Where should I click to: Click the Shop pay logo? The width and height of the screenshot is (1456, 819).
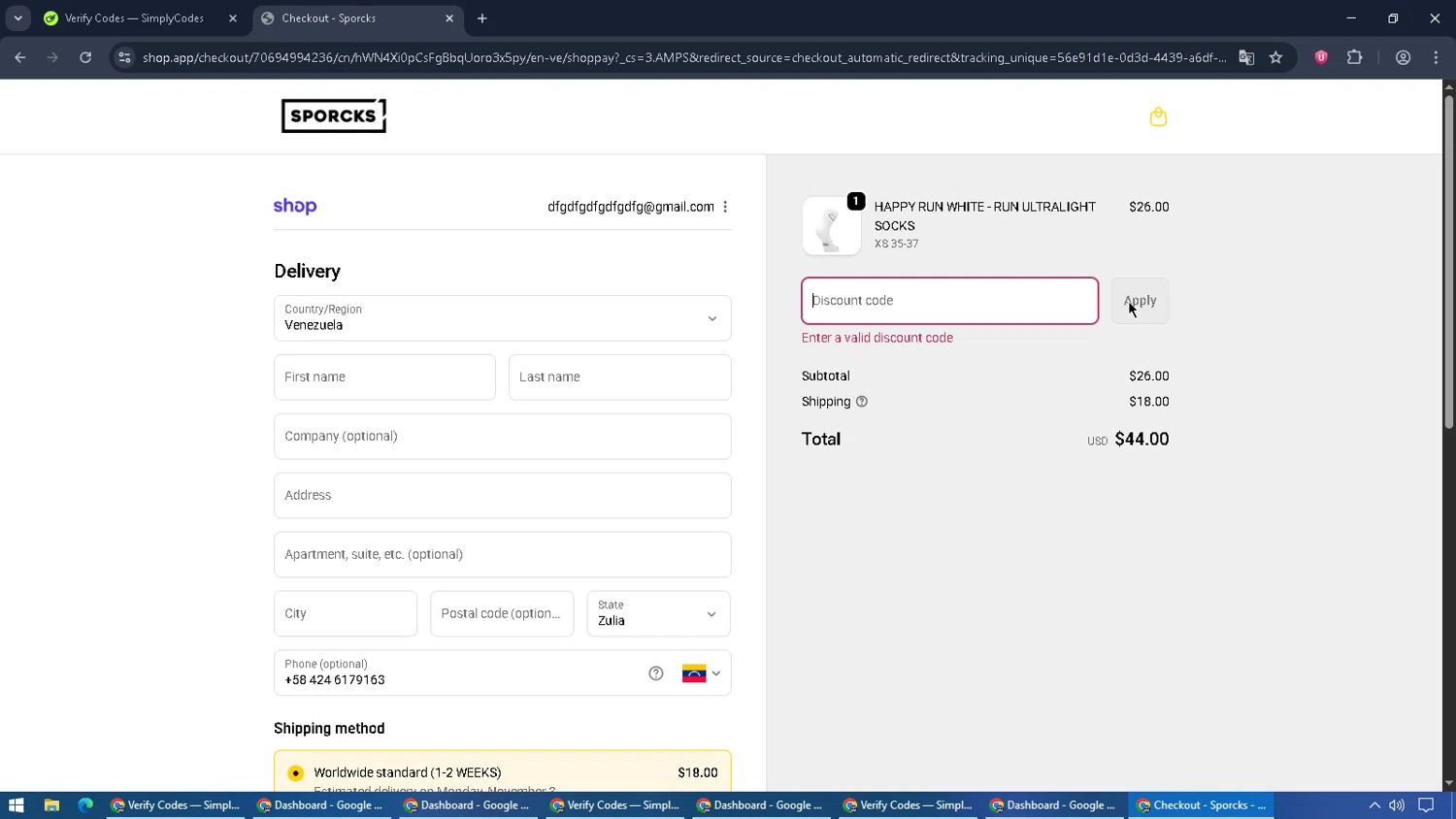tap(295, 206)
